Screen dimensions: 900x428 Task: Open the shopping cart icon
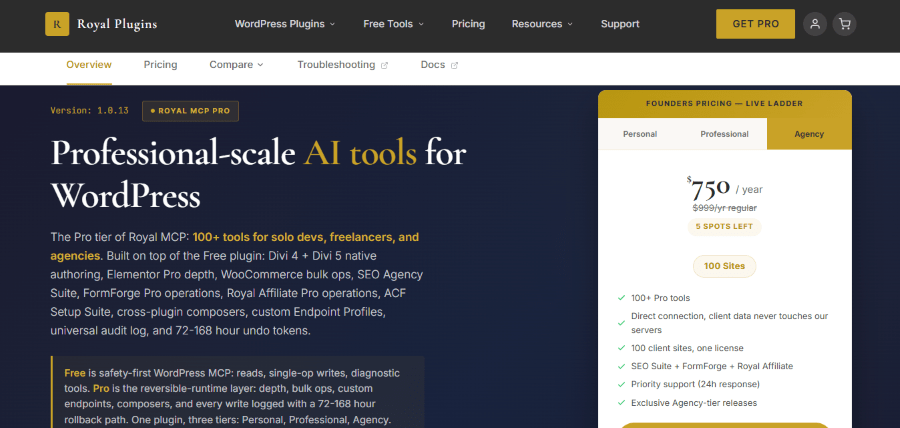tap(844, 24)
